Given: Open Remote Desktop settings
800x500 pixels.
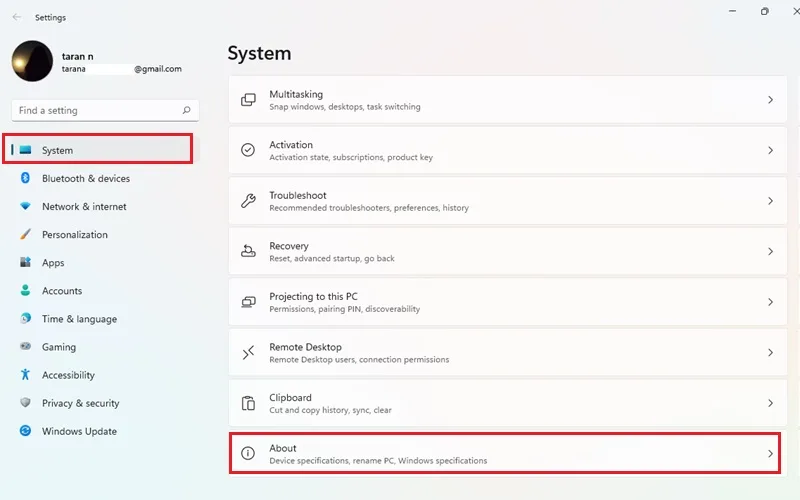Looking at the screenshot, I should pyautogui.click(x=508, y=353).
